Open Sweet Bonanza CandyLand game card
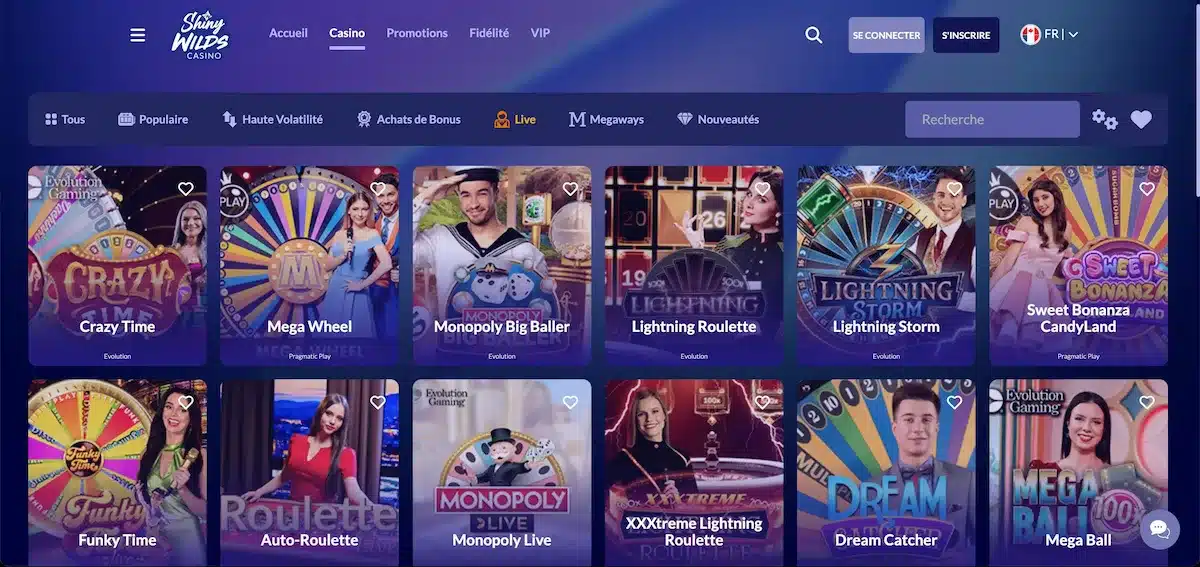This screenshot has height=567, width=1200. 1078,265
